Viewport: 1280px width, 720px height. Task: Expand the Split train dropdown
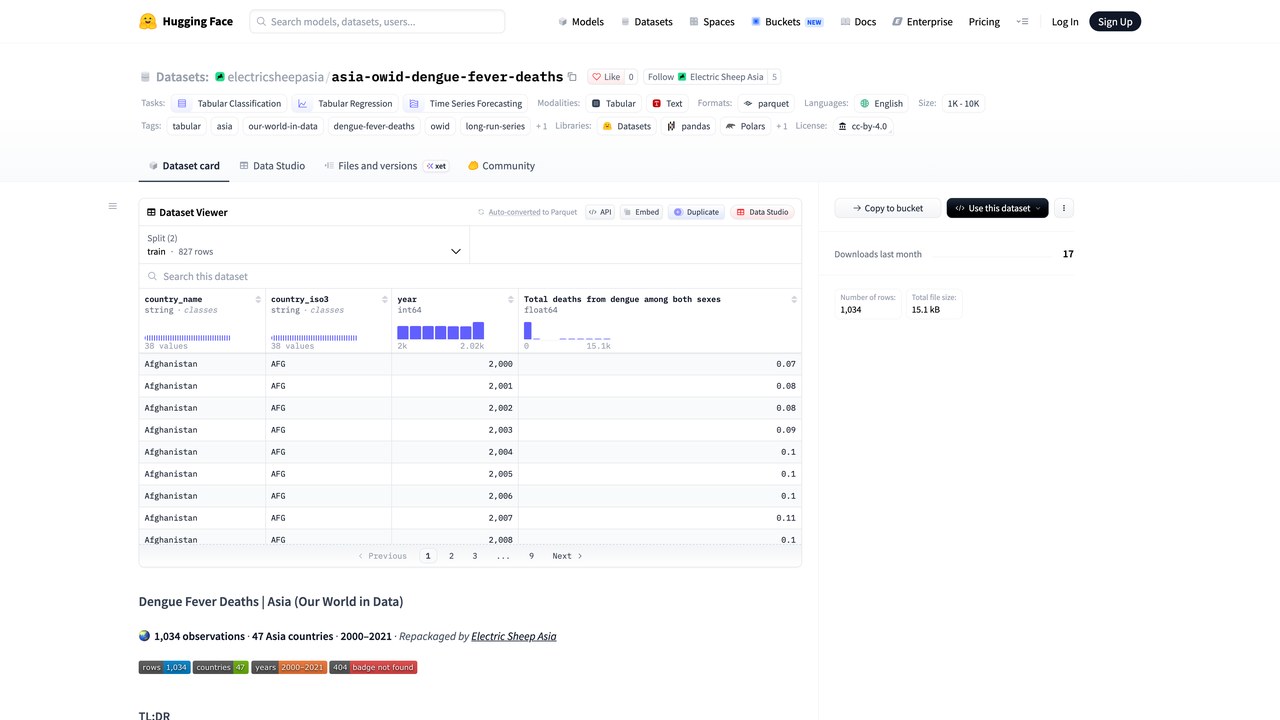(304, 245)
